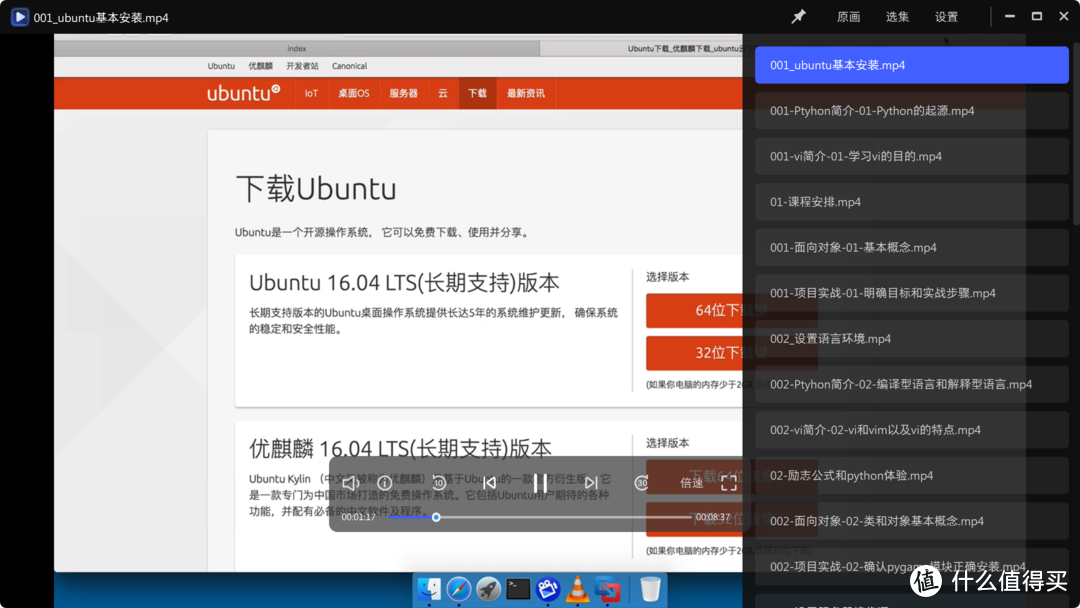Open video info with the circled i icon
The image size is (1080, 608).
(x=385, y=483)
